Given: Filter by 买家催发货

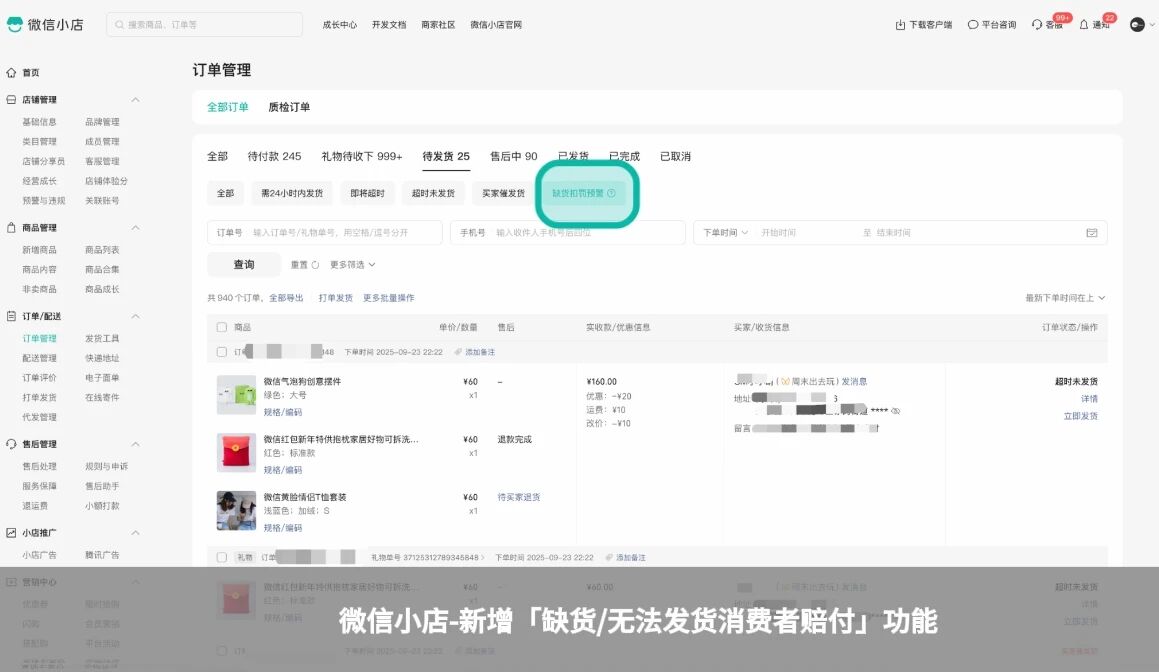Looking at the screenshot, I should coord(503,193).
